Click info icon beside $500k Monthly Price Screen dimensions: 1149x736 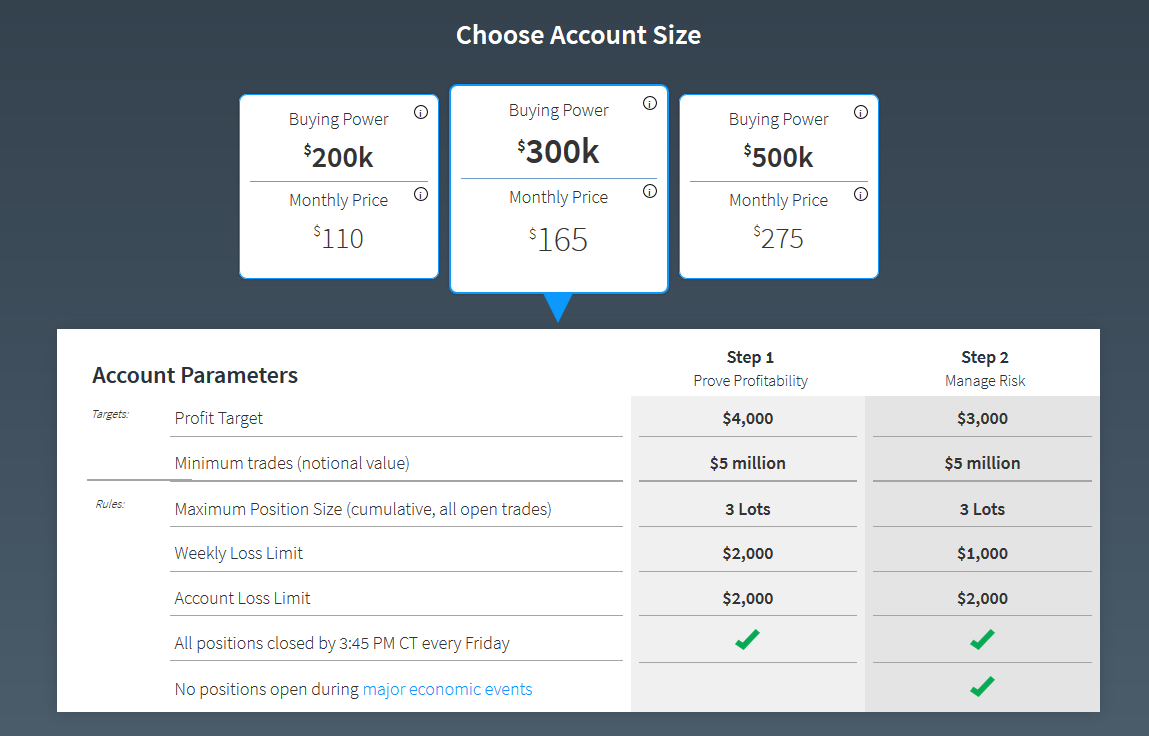click(861, 194)
